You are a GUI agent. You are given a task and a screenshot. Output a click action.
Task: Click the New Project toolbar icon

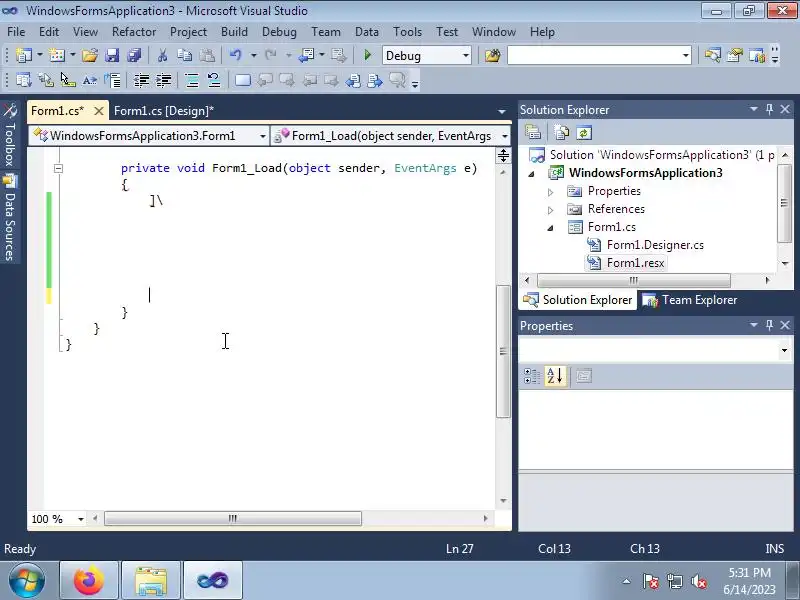point(23,55)
